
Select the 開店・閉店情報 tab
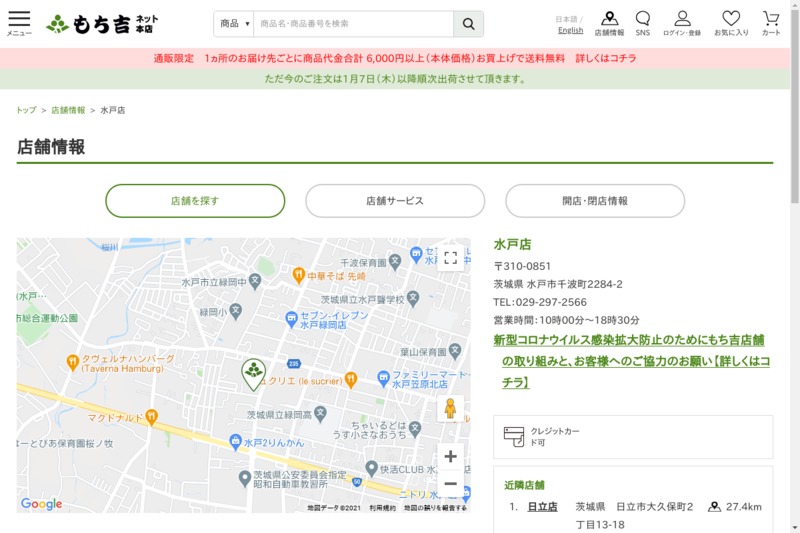pyautogui.click(x=595, y=201)
